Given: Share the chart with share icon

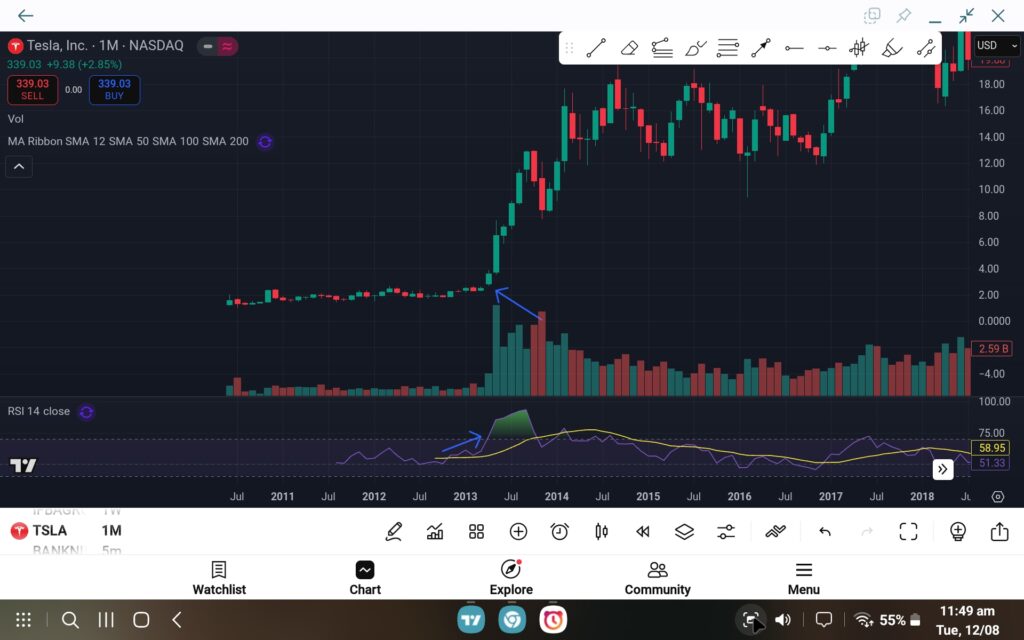Looking at the screenshot, I should coord(1000,532).
